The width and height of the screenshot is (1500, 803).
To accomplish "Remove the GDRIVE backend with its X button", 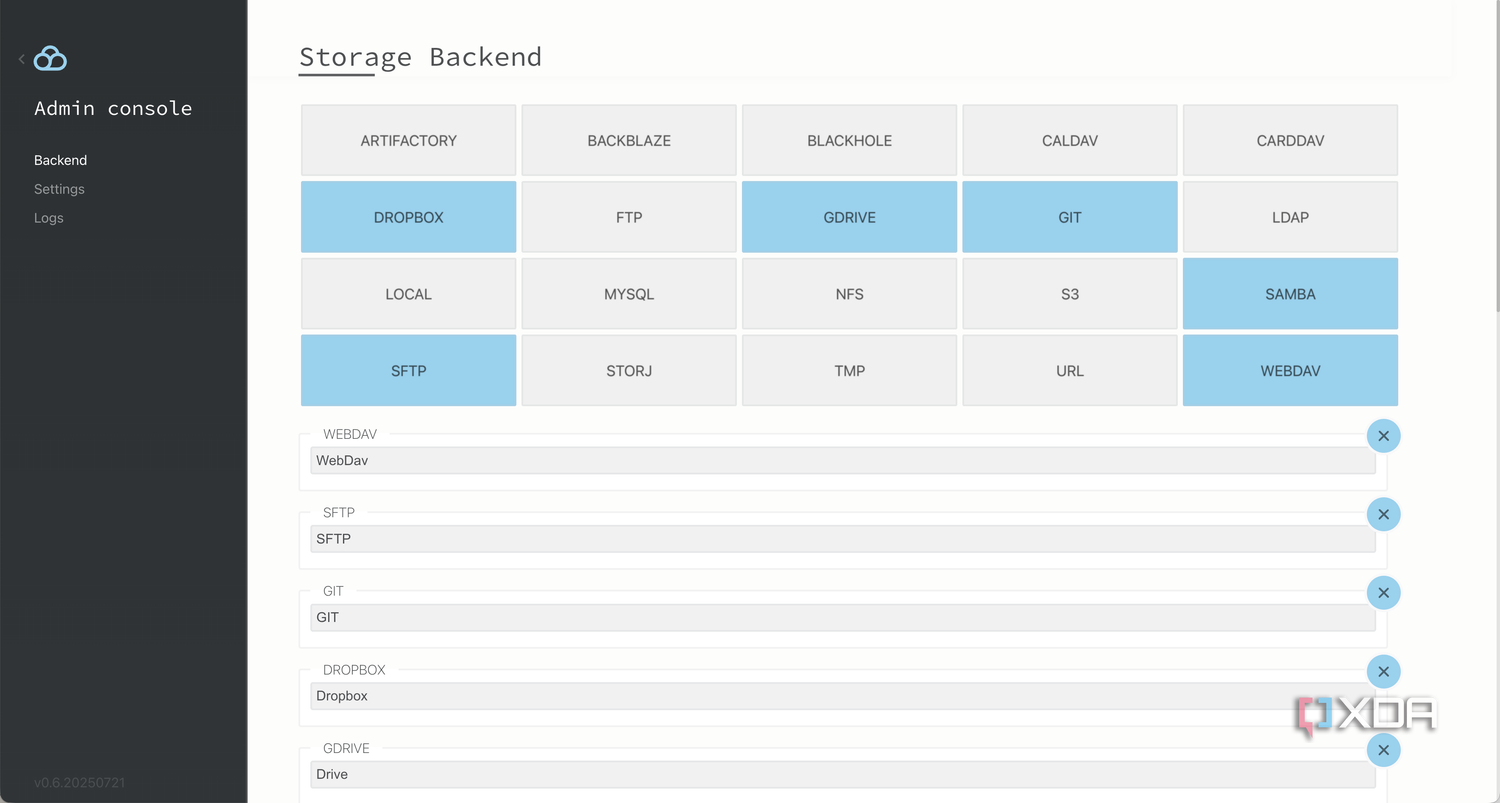I will (x=1384, y=750).
